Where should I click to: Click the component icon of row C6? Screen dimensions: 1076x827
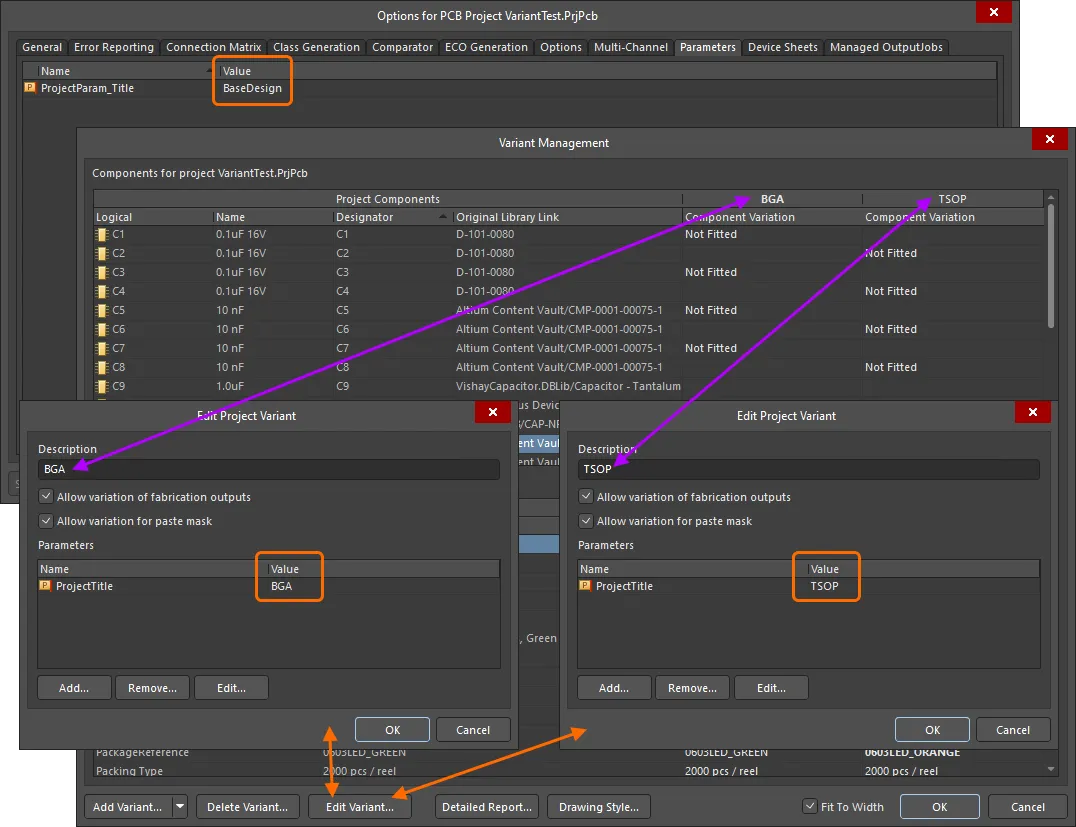click(x=102, y=329)
